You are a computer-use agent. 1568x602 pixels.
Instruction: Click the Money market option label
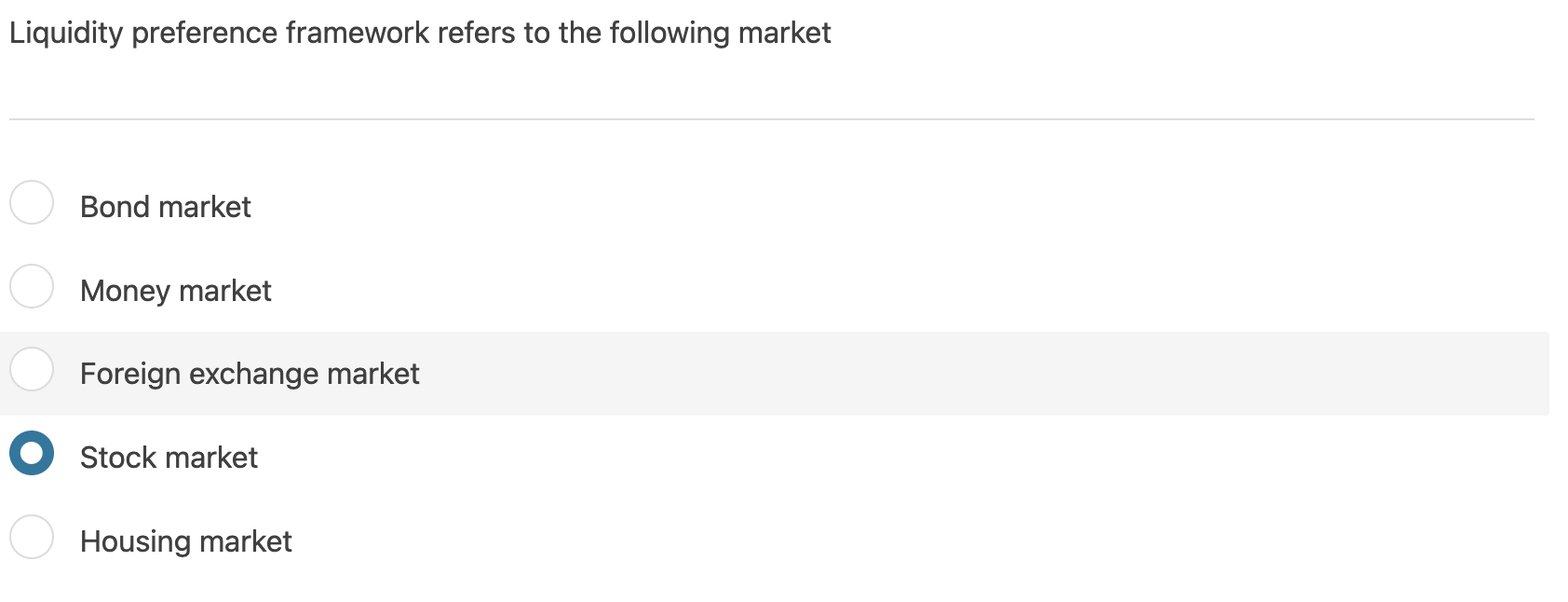tap(176, 291)
